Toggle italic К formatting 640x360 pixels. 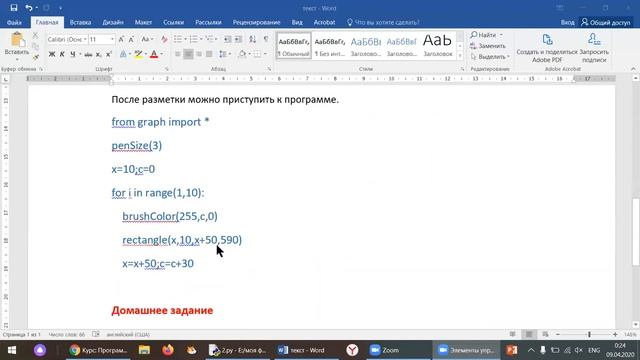tap(62, 54)
